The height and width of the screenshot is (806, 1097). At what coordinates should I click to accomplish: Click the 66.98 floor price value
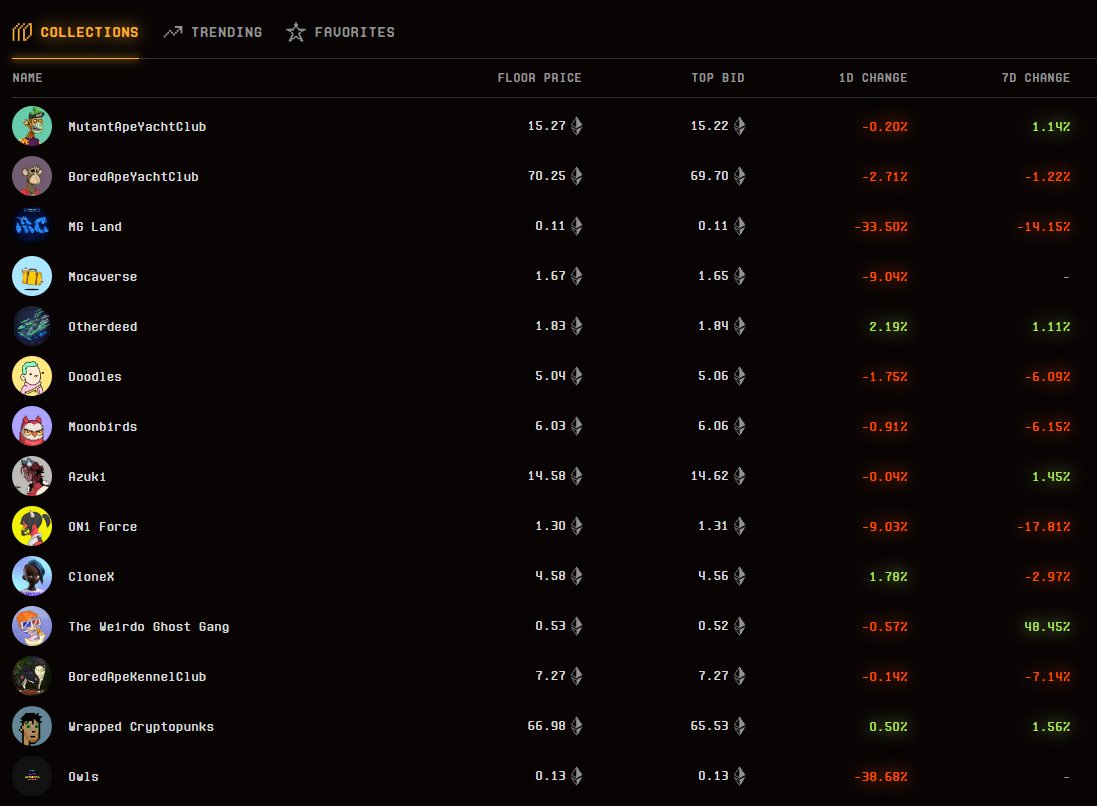pyautogui.click(x=546, y=726)
